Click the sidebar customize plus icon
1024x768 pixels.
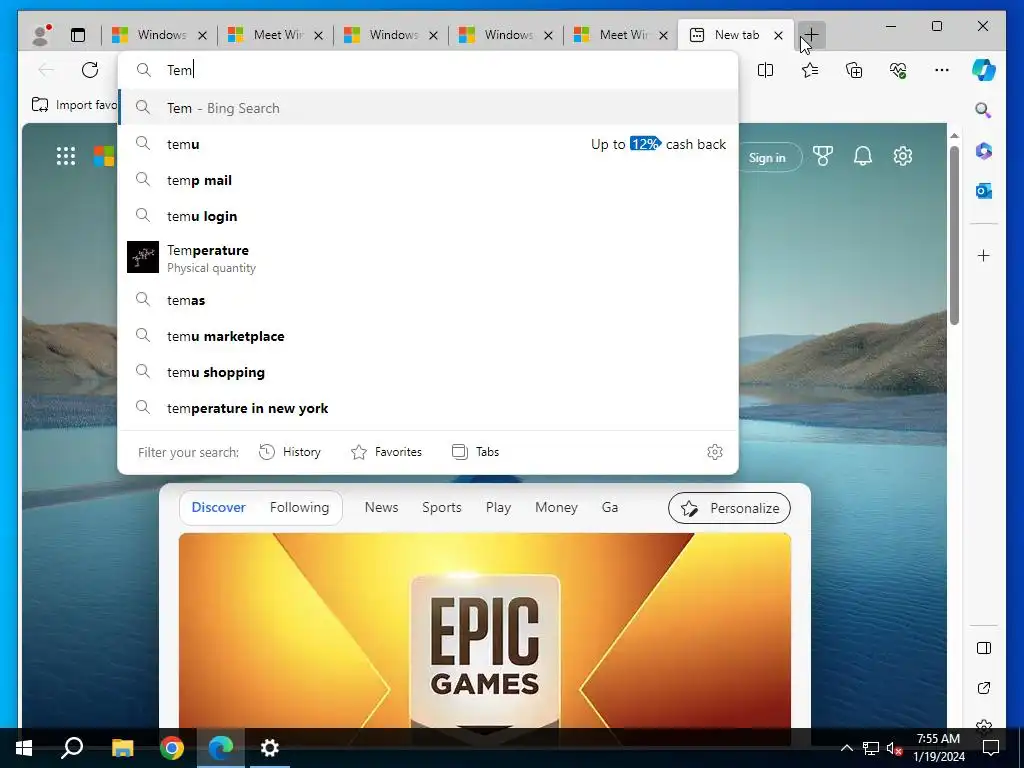point(984,255)
